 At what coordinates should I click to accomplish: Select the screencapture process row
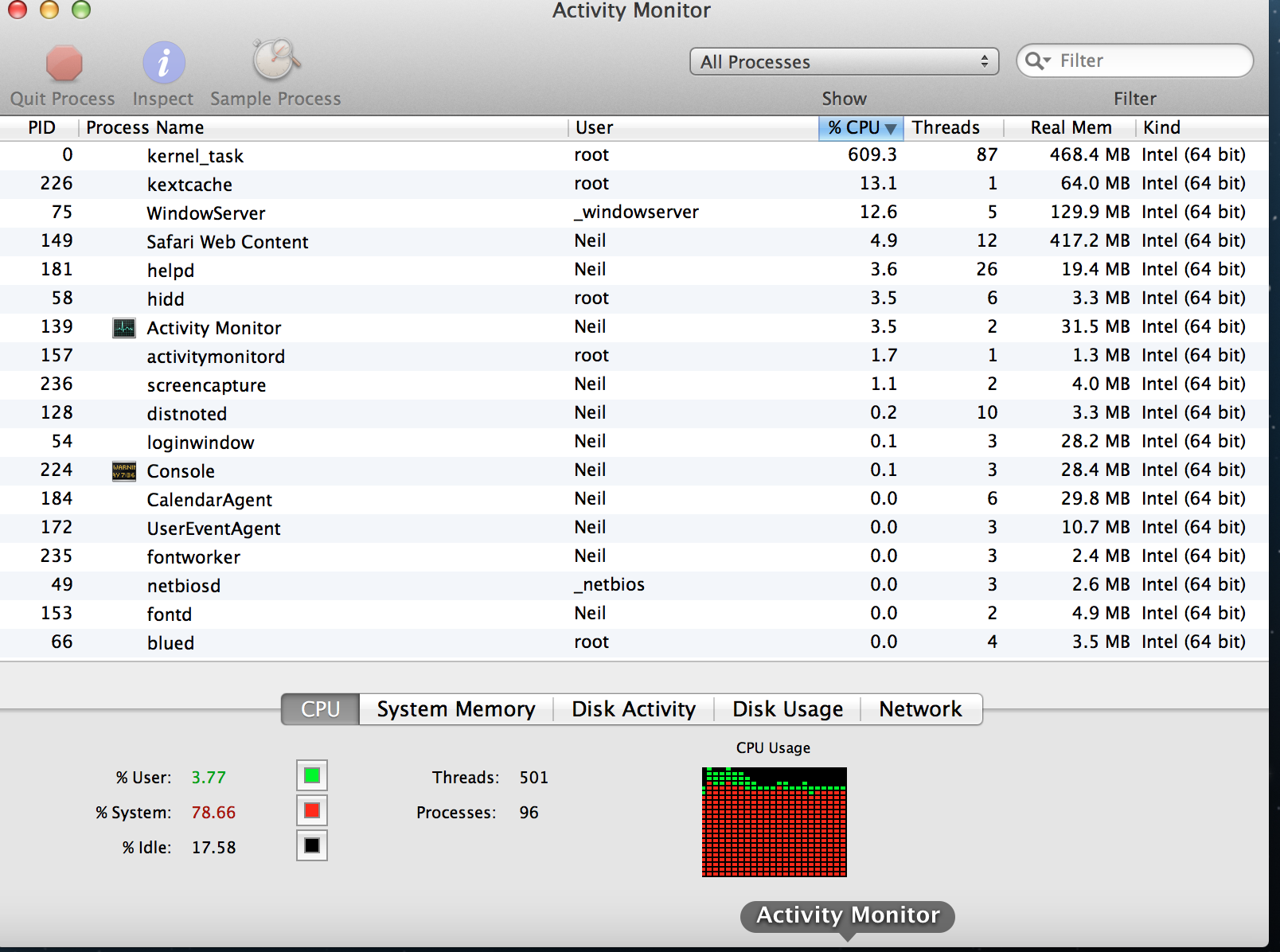point(634,384)
